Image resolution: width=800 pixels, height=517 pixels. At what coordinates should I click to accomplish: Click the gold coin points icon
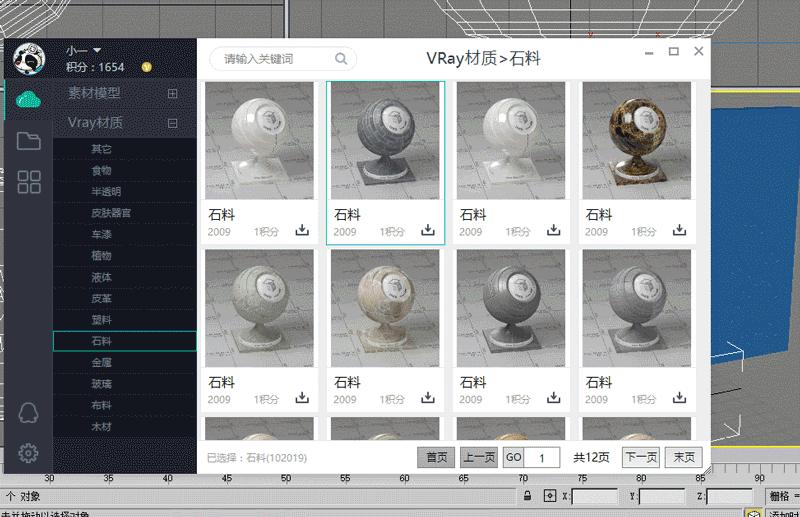click(x=147, y=67)
